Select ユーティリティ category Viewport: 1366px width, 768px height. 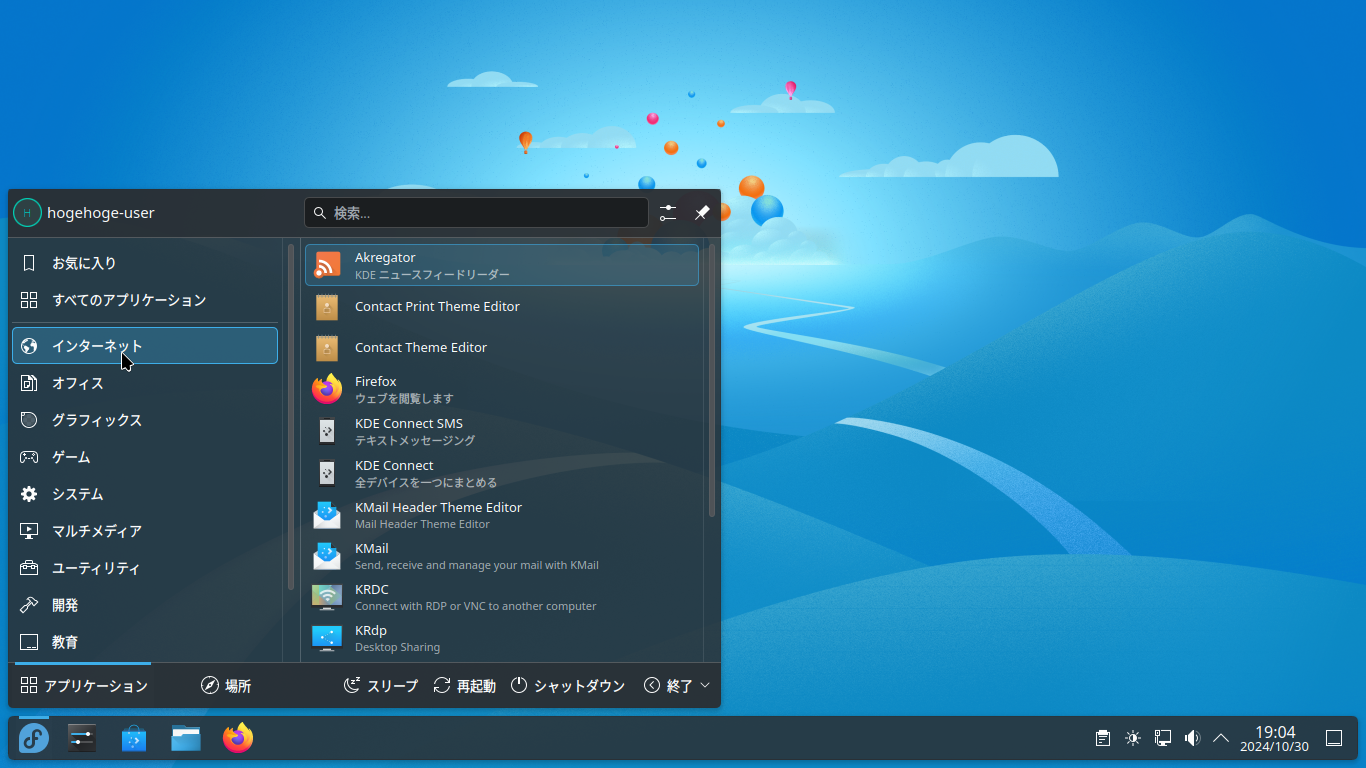tap(145, 568)
